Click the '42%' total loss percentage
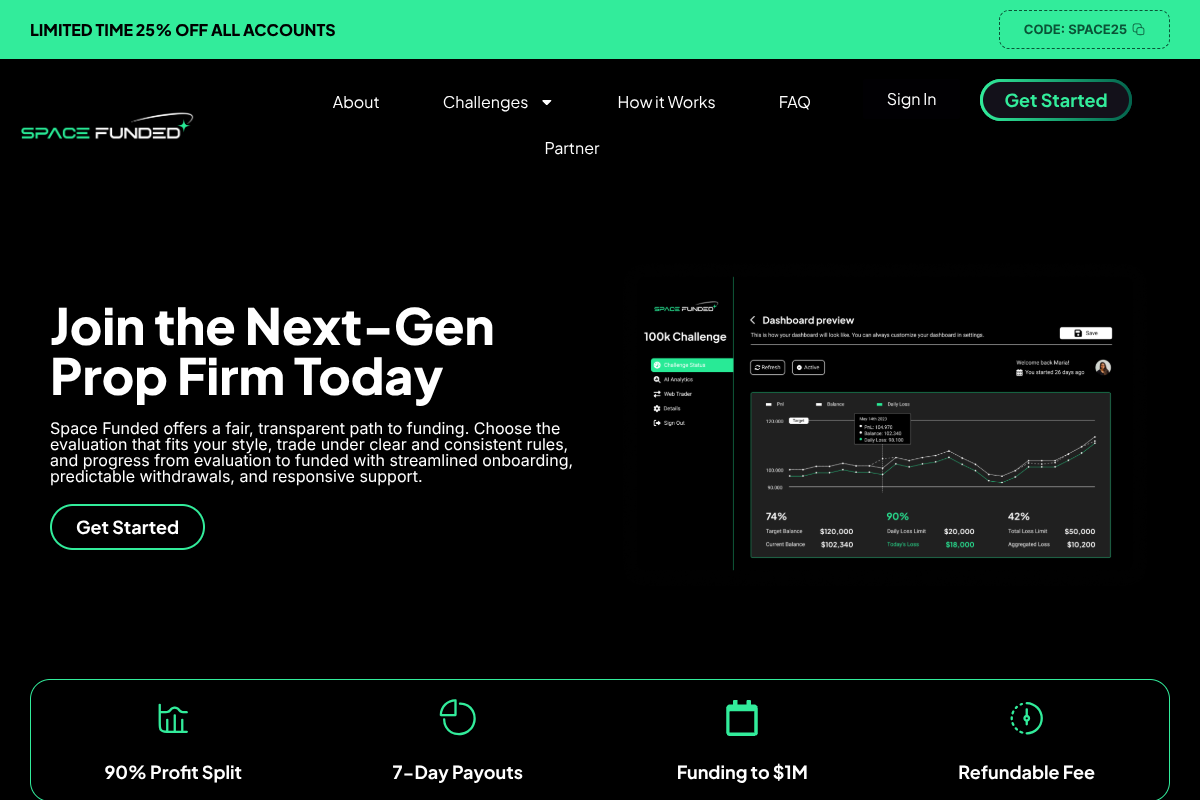 tap(1019, 517)
